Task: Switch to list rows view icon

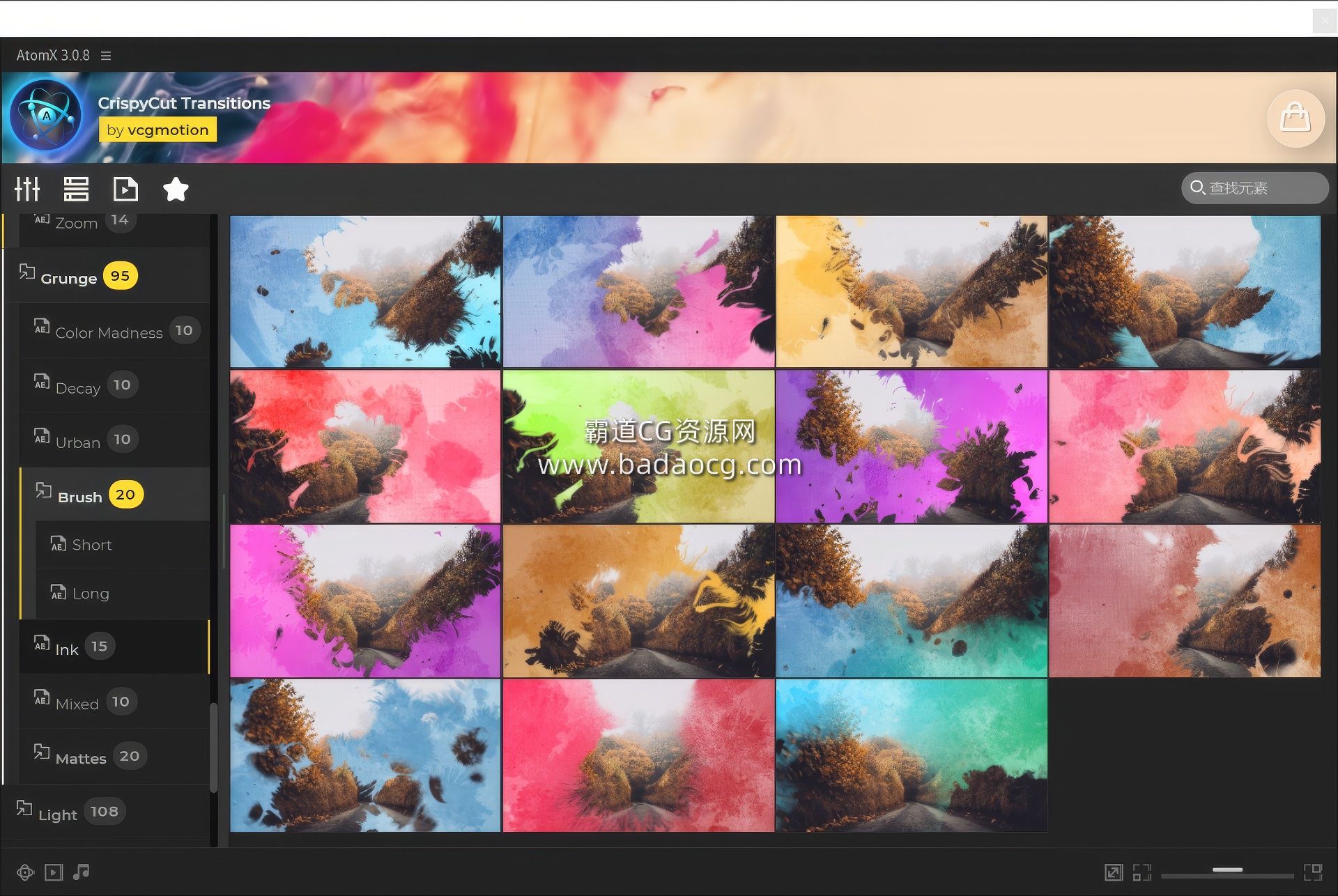Action: point(76,189)
